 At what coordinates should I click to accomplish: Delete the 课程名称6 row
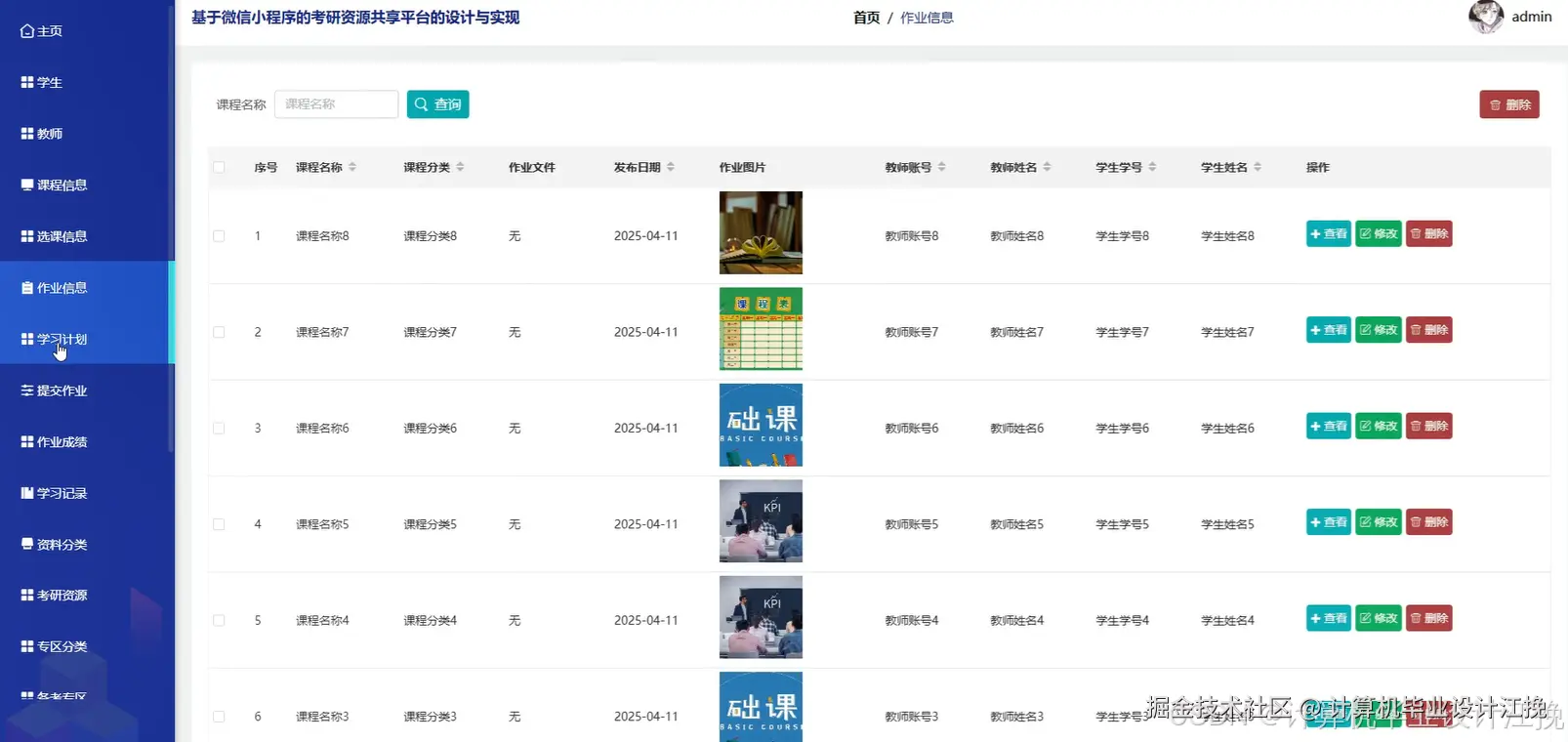1428,427
